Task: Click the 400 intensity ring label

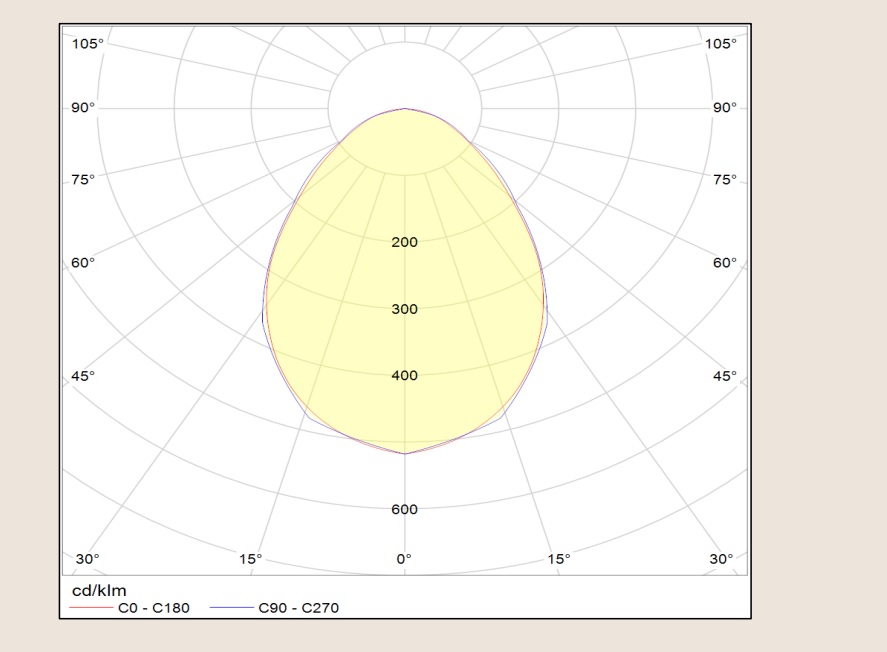Action: tap(404, 376)
